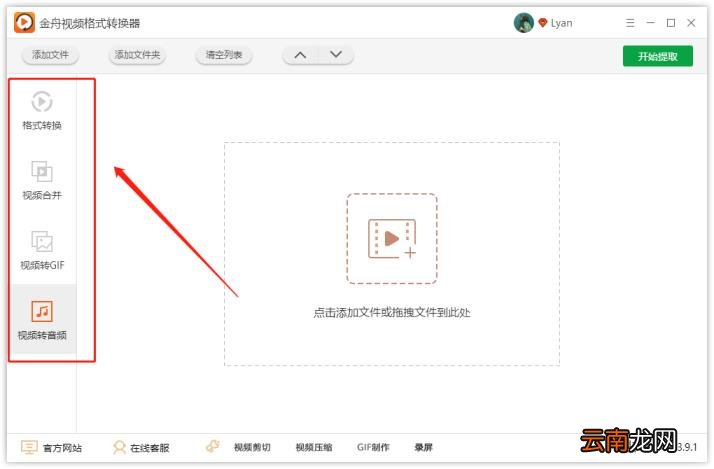714x469 pixels.
Task: Close the converter window
Action: point(691,23)
